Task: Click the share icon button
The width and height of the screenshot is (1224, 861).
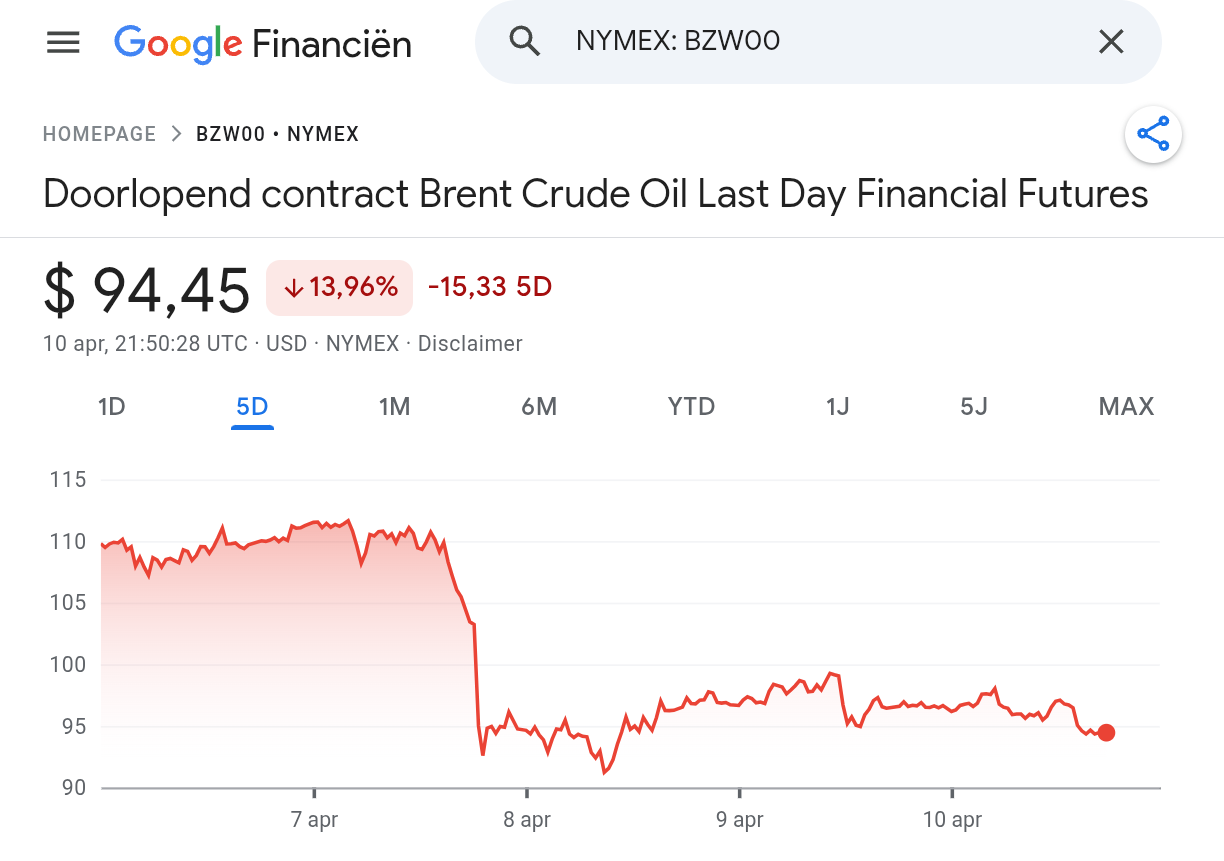Action: pos(1153,134)
